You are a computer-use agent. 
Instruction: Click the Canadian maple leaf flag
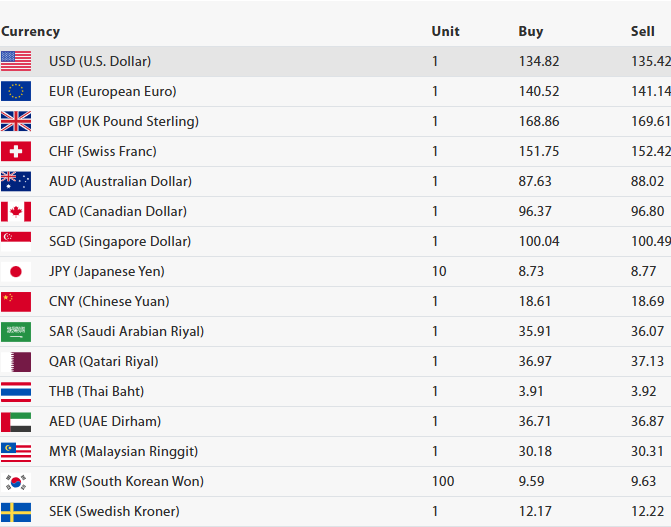tap(16, 211)
